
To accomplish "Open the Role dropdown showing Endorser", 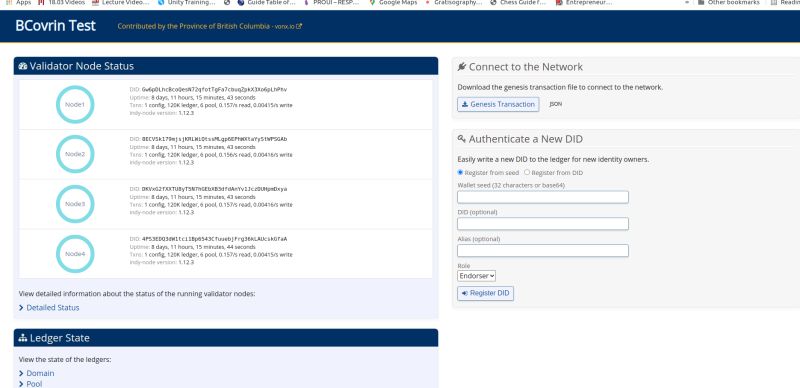I will 477,276.
